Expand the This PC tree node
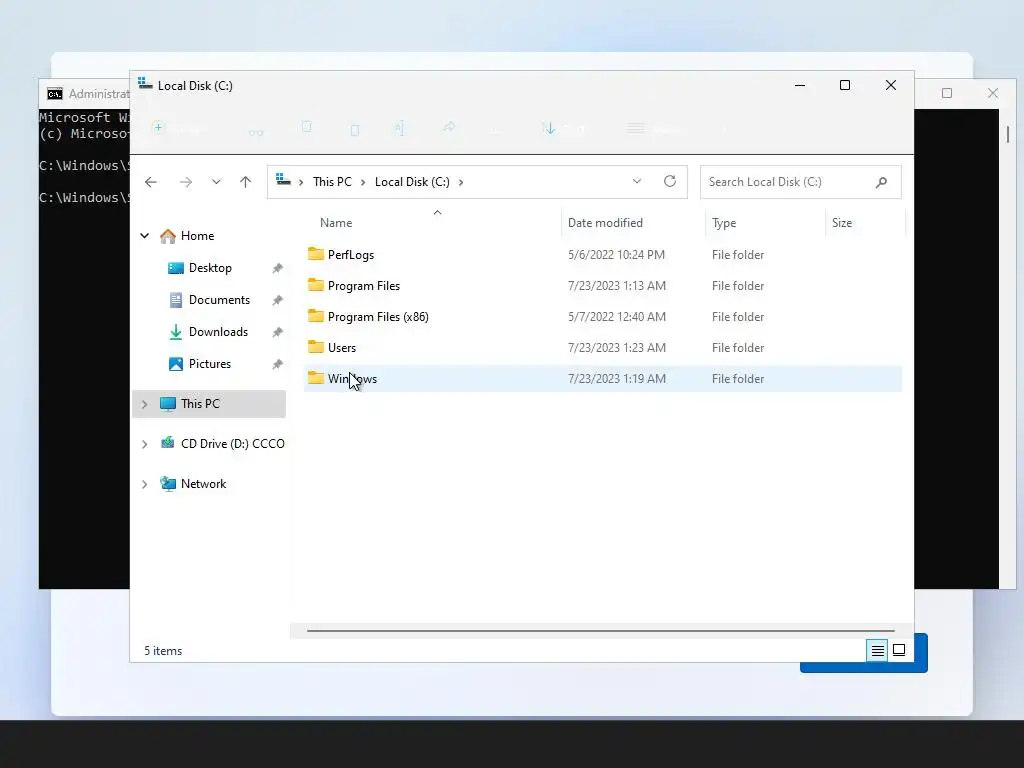The image size is (1024, 768). pos(145,404)
